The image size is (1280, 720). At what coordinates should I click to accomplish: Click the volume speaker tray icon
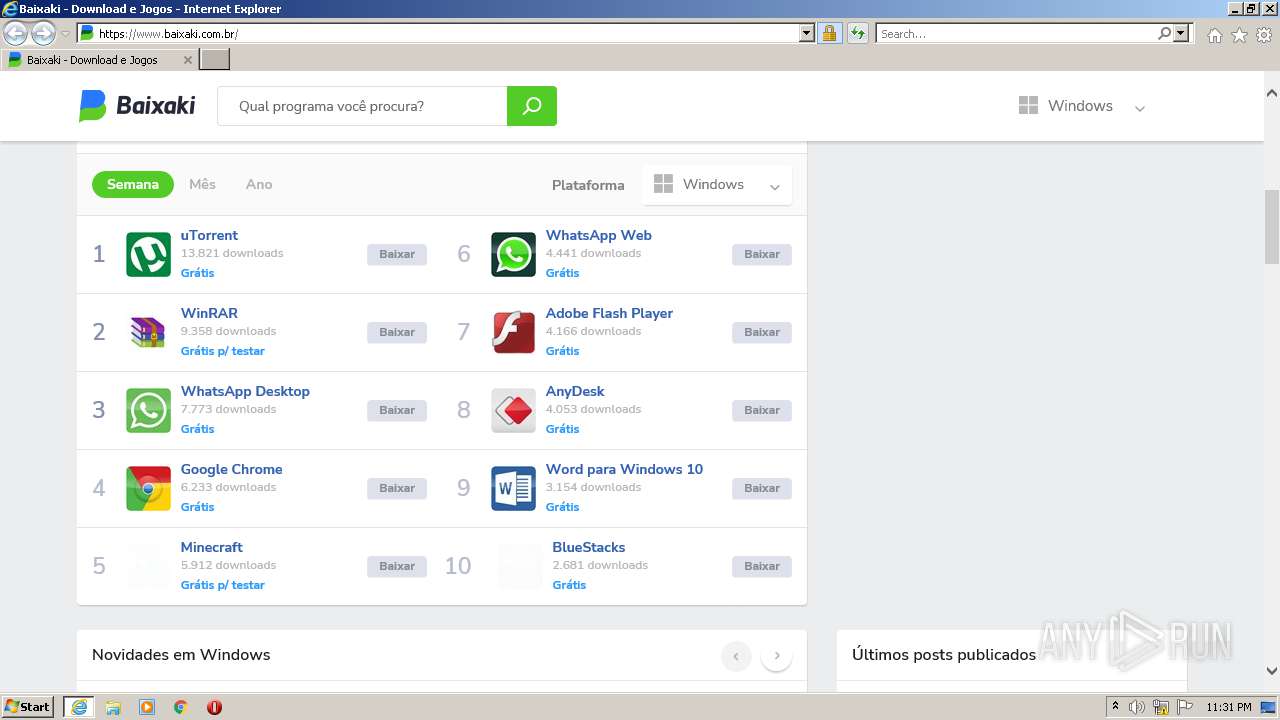[x=1137, y=707]
